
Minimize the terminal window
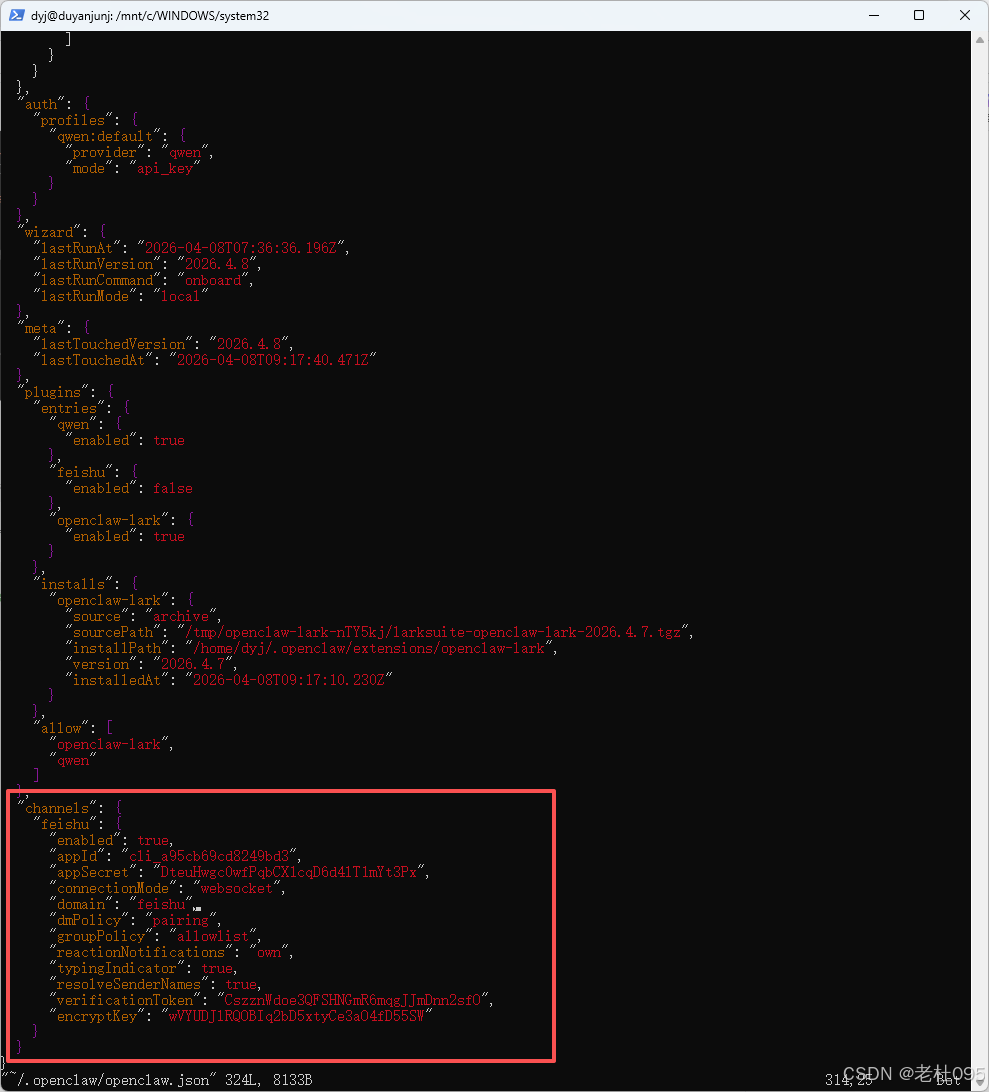click(x=874, y=15)
